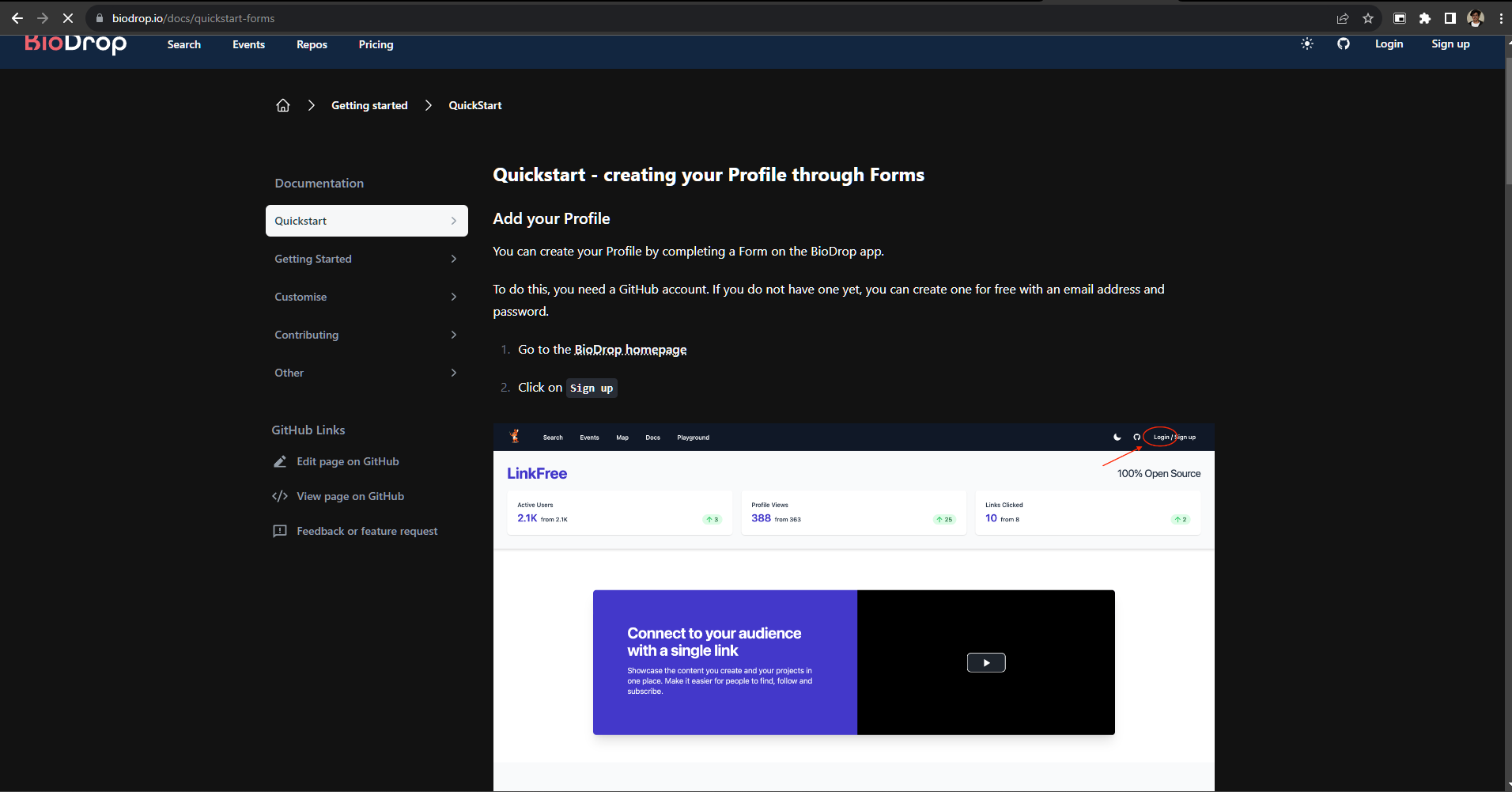Click the GitHub icon in the navbar
Image resolution: width=1512 pixels, height=792 pixels.
(x=1344, y=44)
